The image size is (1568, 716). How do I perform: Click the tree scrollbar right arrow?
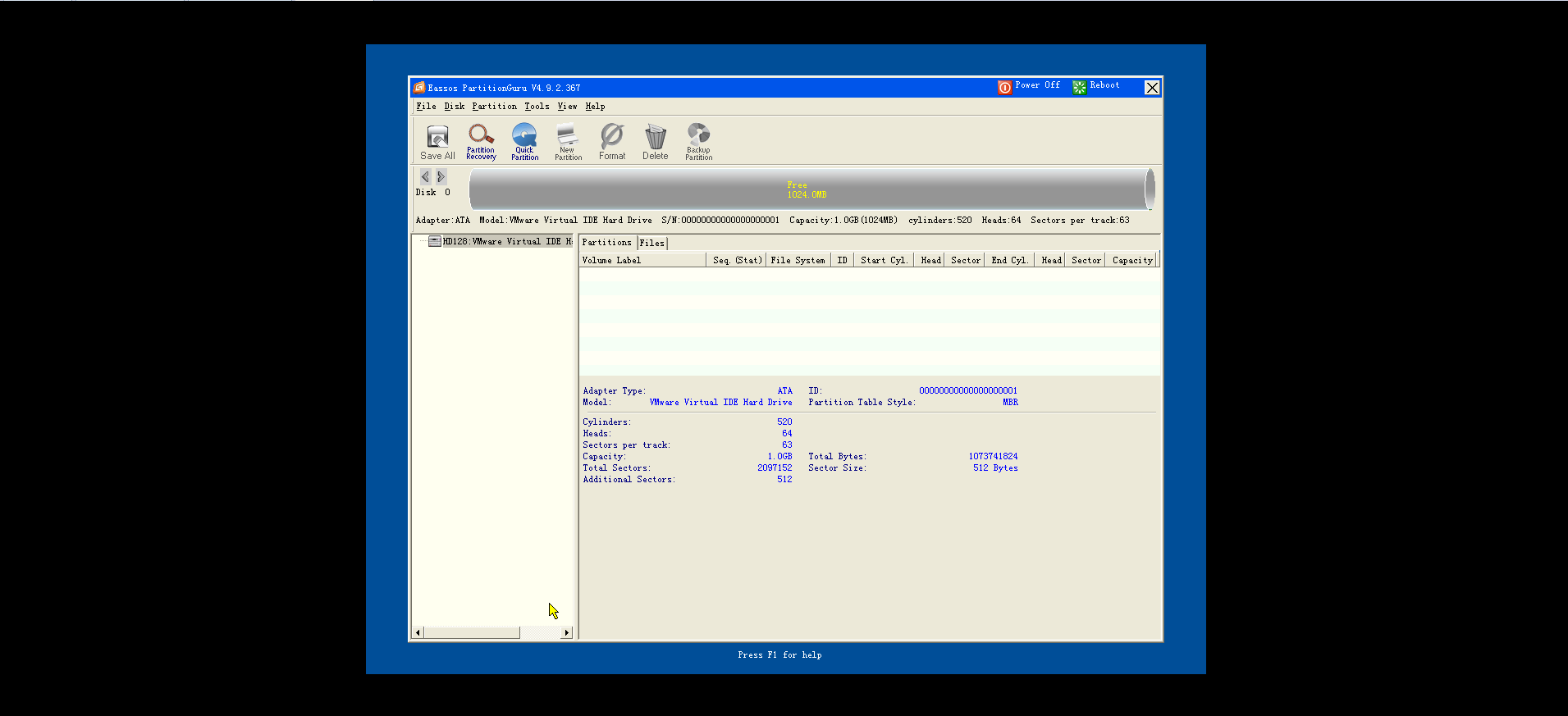(x=566, y=632)
